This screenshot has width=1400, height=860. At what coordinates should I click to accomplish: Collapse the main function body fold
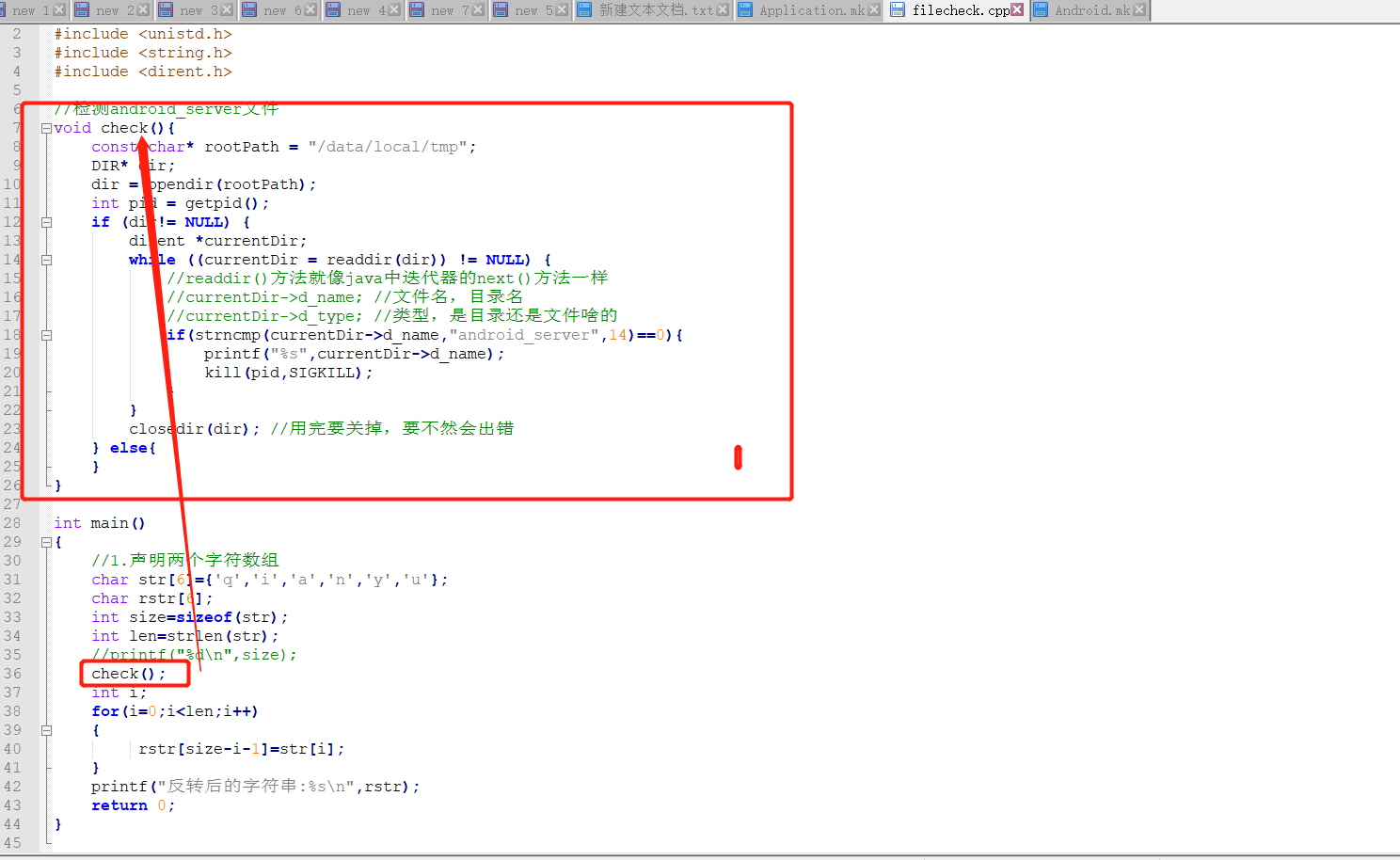pyautogui.click(x=46, y=542)
